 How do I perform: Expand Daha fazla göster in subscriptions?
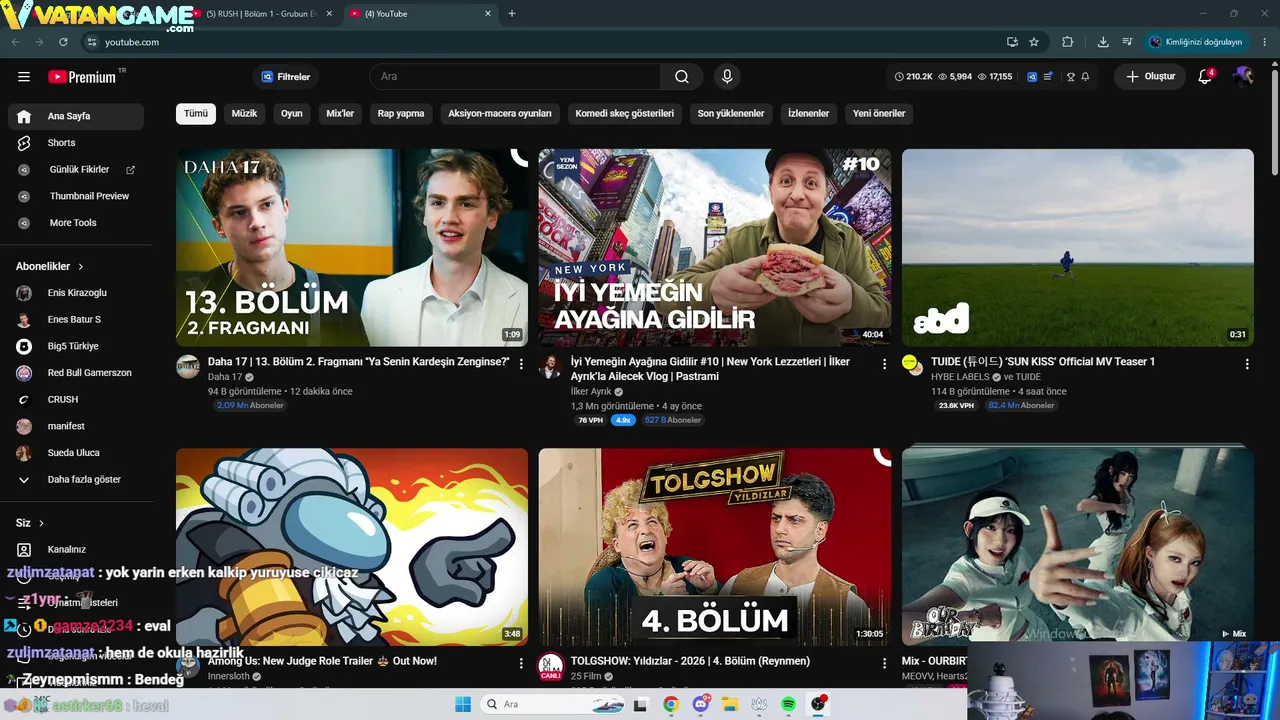[x=76, y=480]
